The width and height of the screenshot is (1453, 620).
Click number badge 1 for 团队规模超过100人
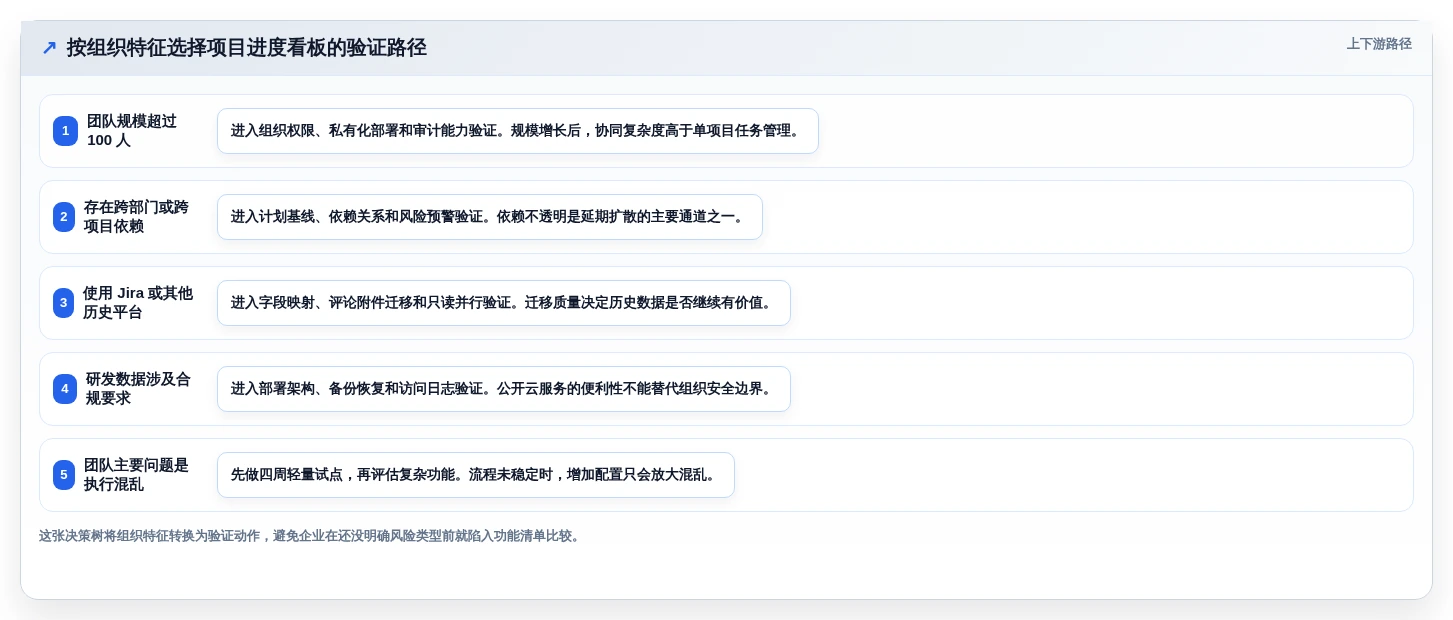[x=65, y=131]
